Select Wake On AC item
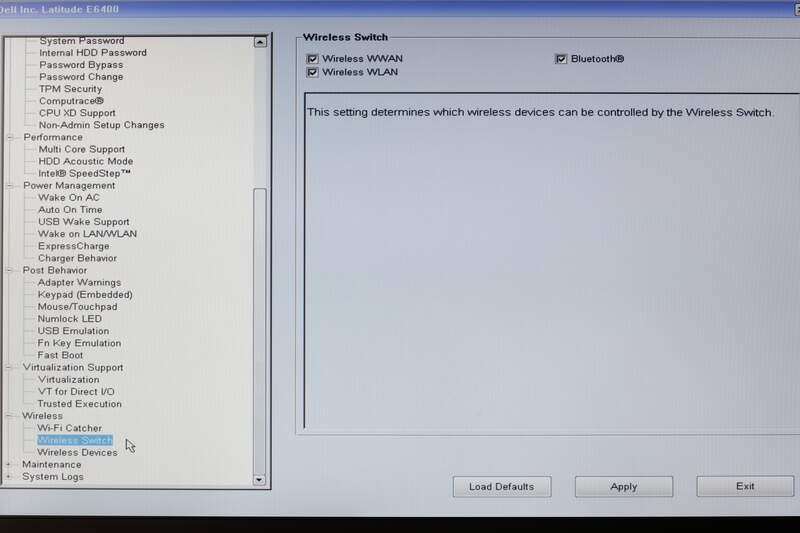 click(69, 197)
